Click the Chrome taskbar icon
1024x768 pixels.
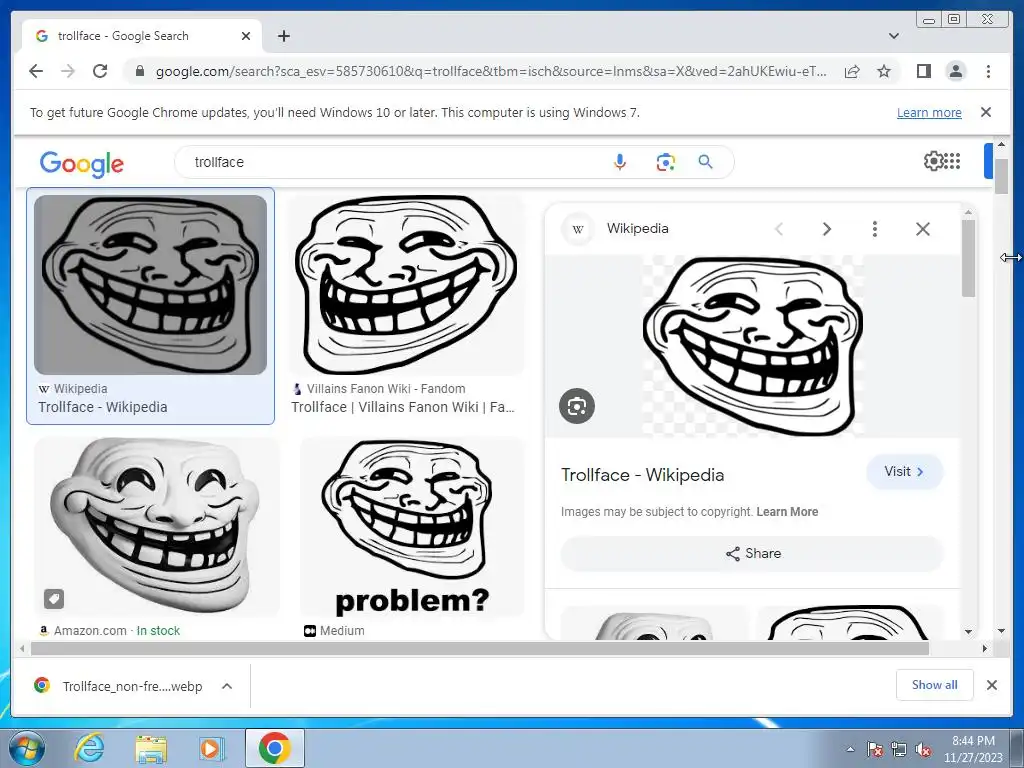pos(274,748)
